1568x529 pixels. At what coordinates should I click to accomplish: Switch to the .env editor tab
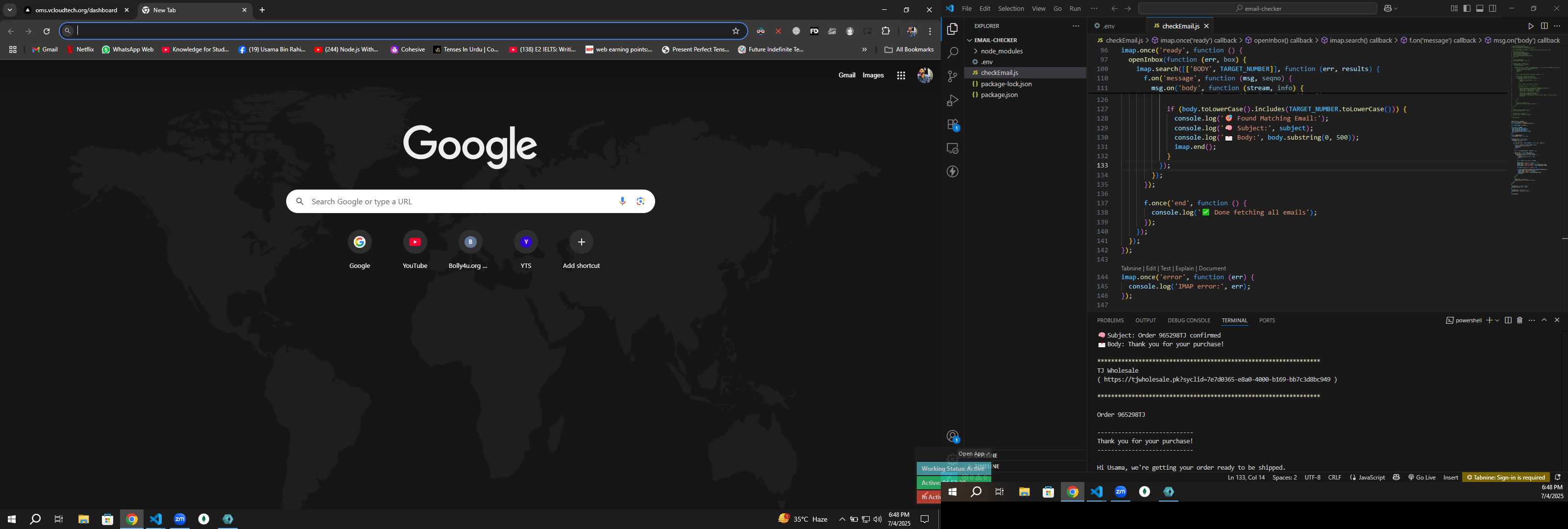click(x=1109, y=26)
